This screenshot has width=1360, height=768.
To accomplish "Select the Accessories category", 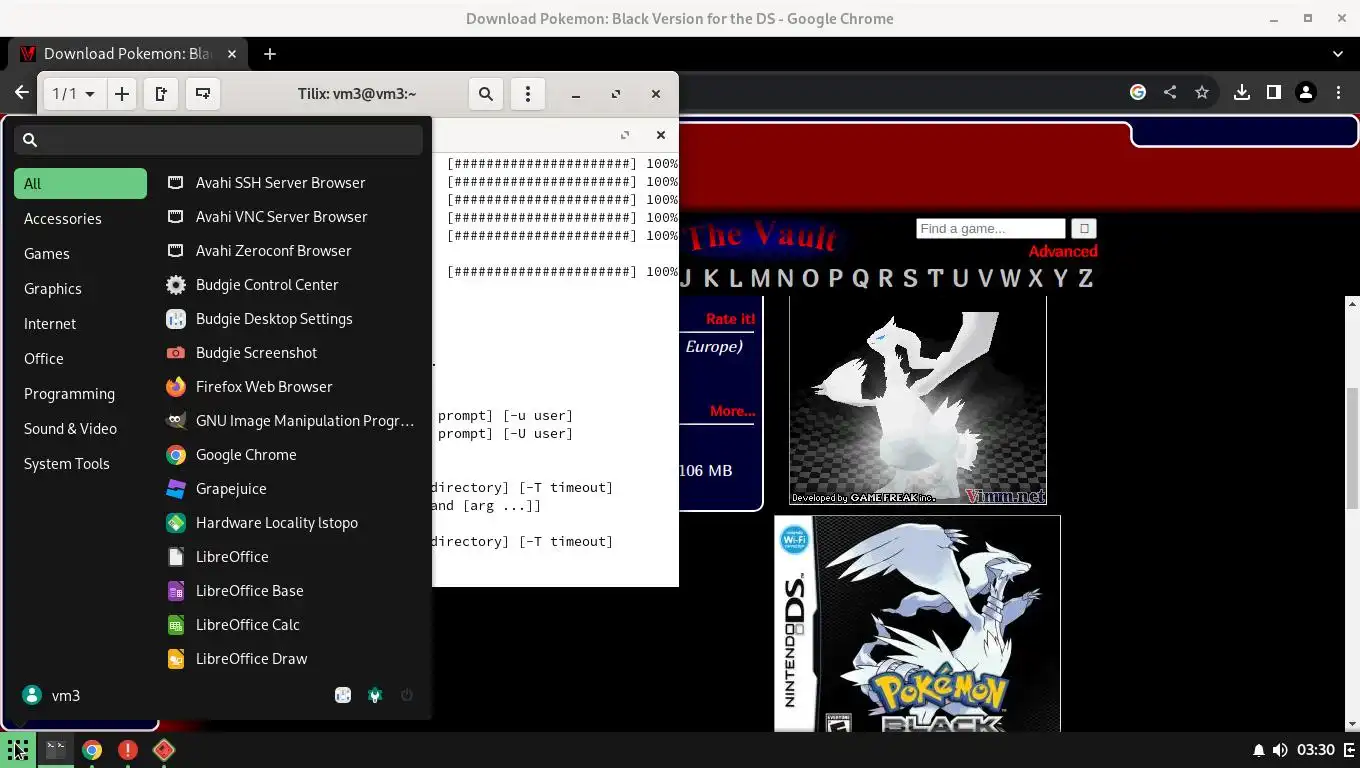I will 80,219.
